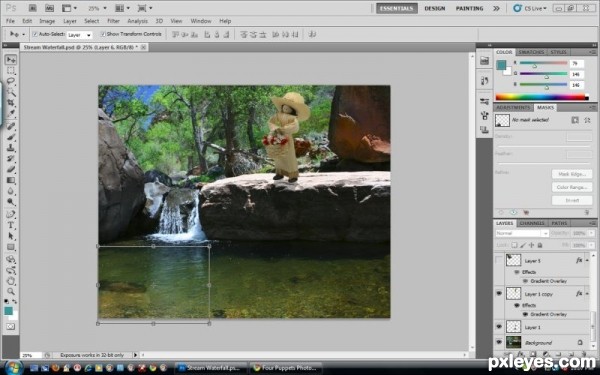Viewport: 600px width, 375px height.
Task: Click the color spectrum ramp
Action: 542,97
